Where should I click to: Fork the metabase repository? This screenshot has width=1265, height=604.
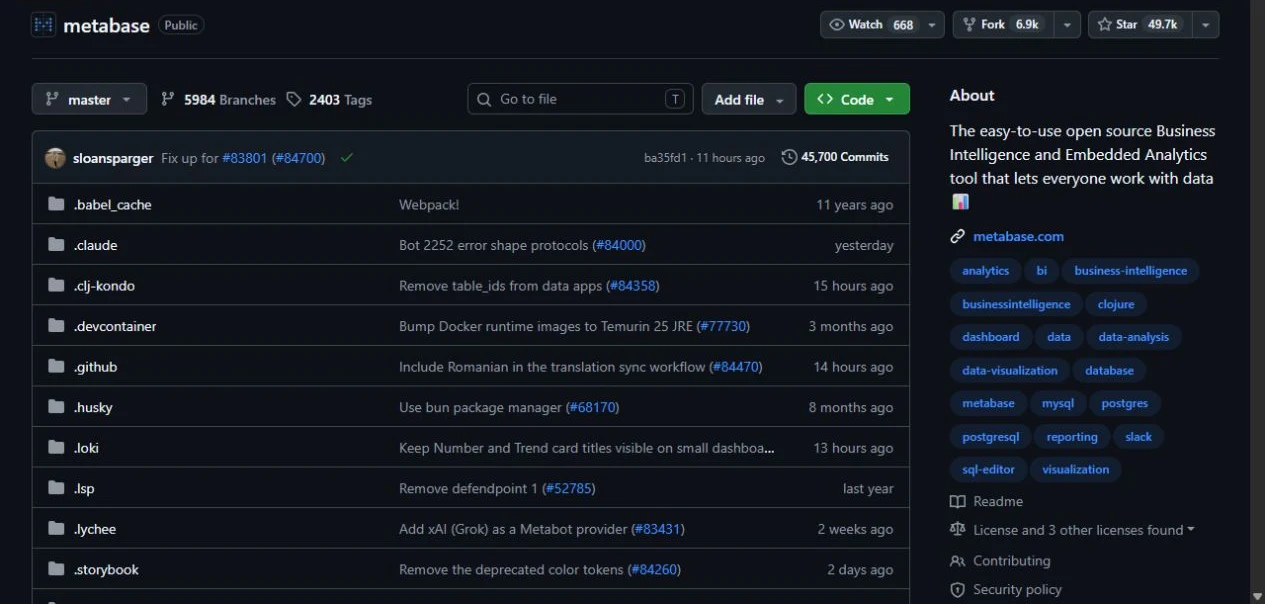point(1004,25)
